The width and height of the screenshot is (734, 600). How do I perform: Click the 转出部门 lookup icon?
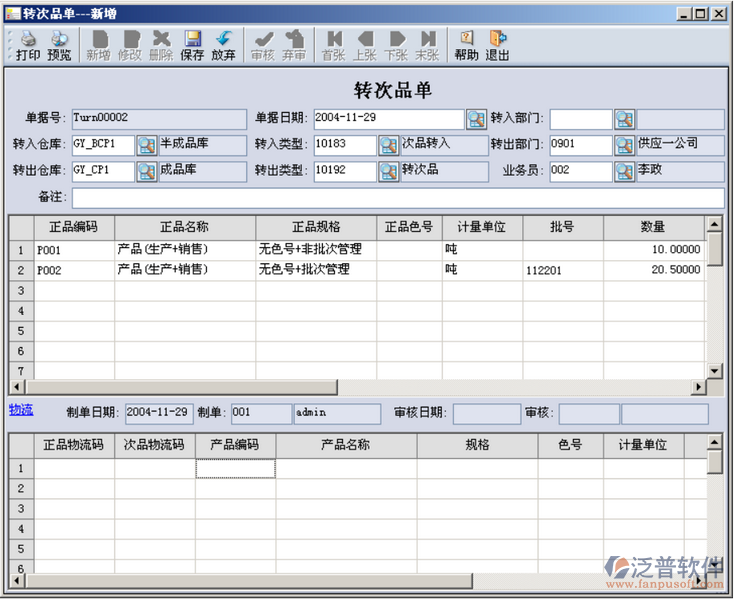[x=624, y=145]
